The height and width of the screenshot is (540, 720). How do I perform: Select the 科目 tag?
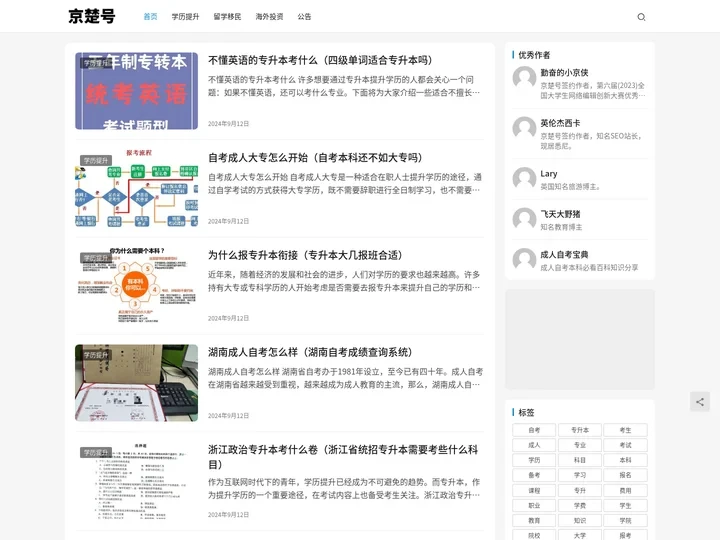(579, 460)
